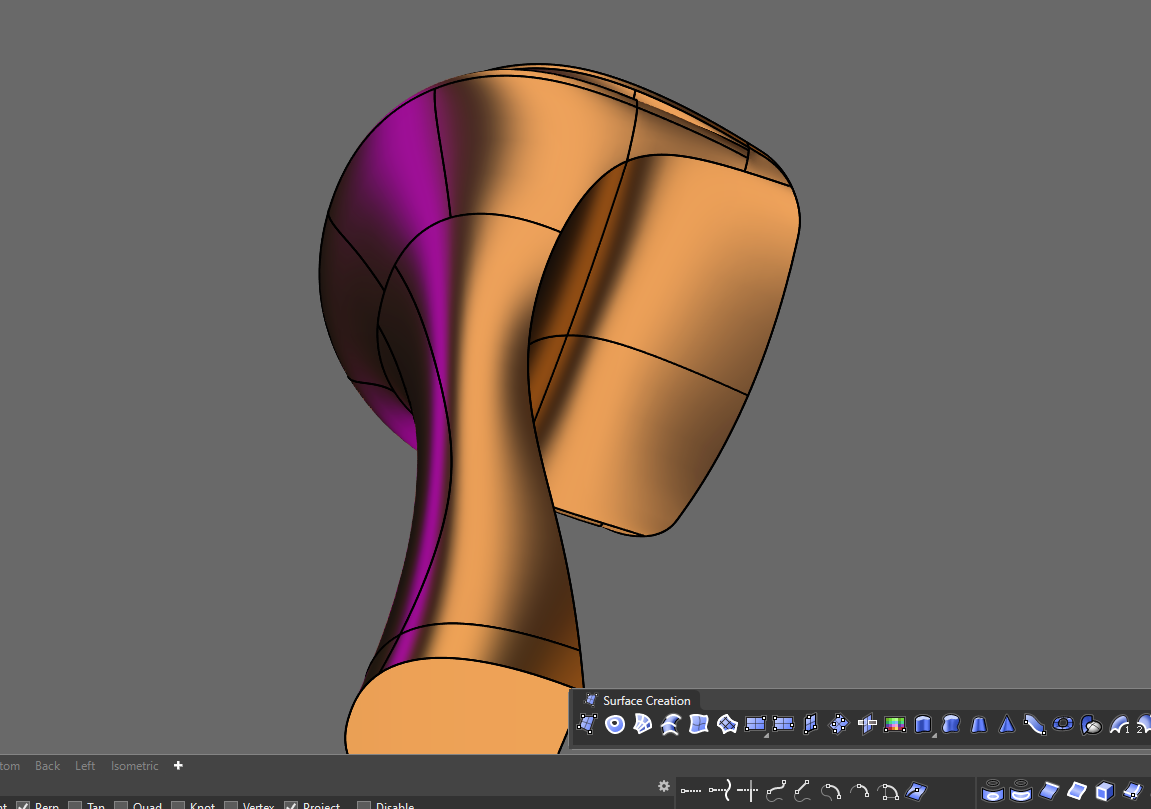Select the Extrude surface icon
The height and width of the screenshot is (809, 1151).
click(951, 725)
